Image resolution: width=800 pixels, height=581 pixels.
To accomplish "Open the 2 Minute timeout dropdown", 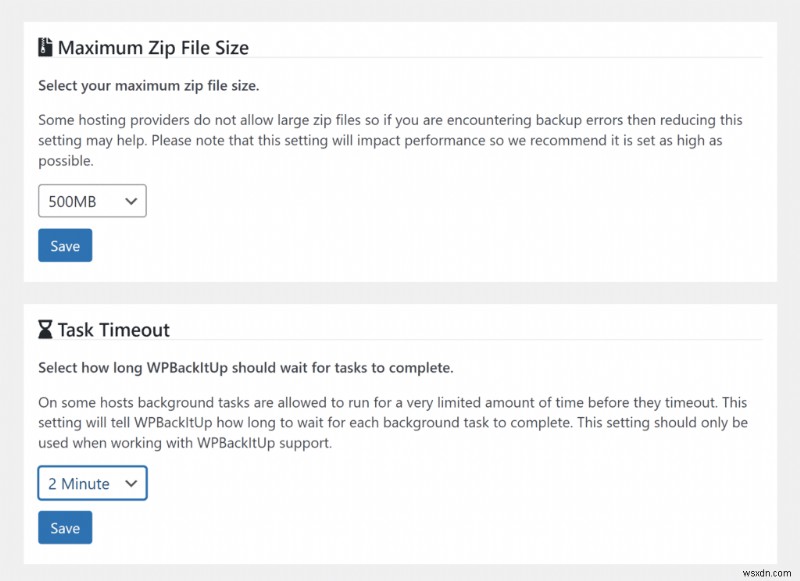I will [x=92, y=483].
